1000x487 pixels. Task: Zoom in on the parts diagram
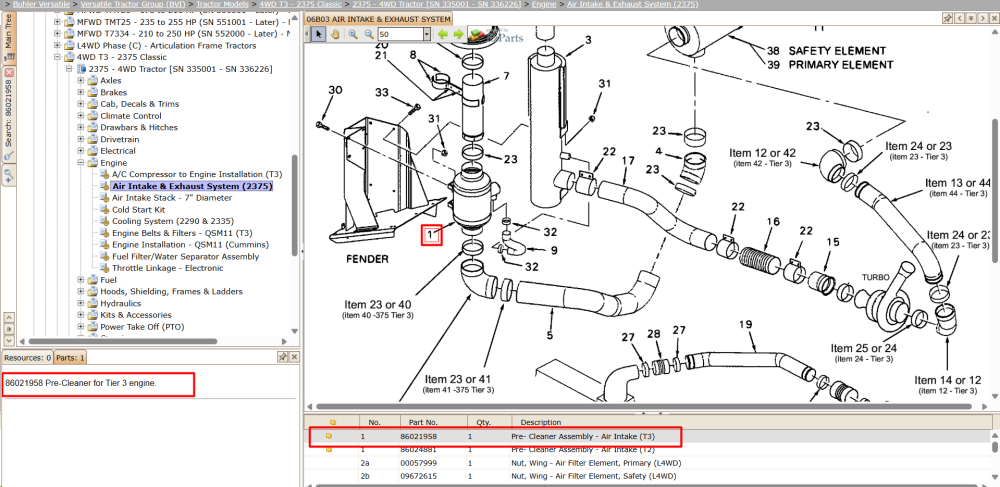click(353, 34)
